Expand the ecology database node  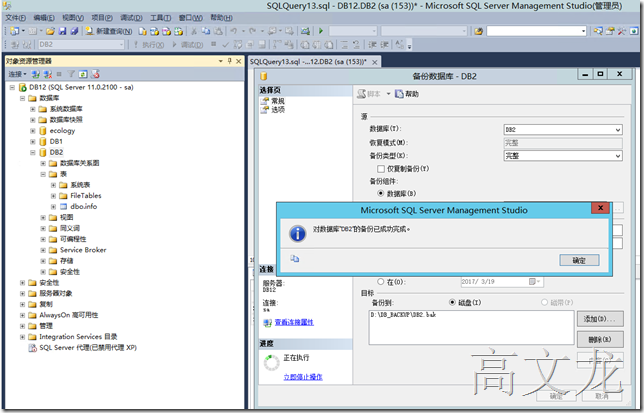(33, 131)
